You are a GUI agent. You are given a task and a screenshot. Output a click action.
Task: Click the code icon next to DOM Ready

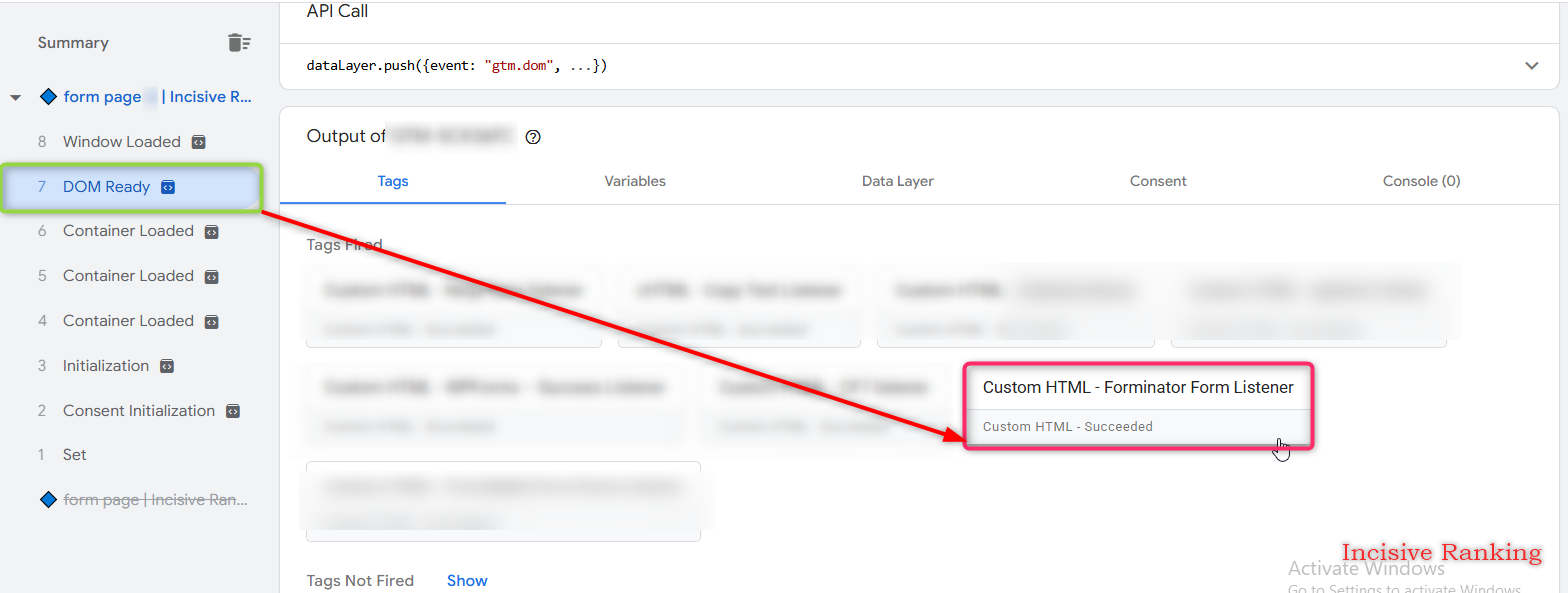[x=168, y=187]
